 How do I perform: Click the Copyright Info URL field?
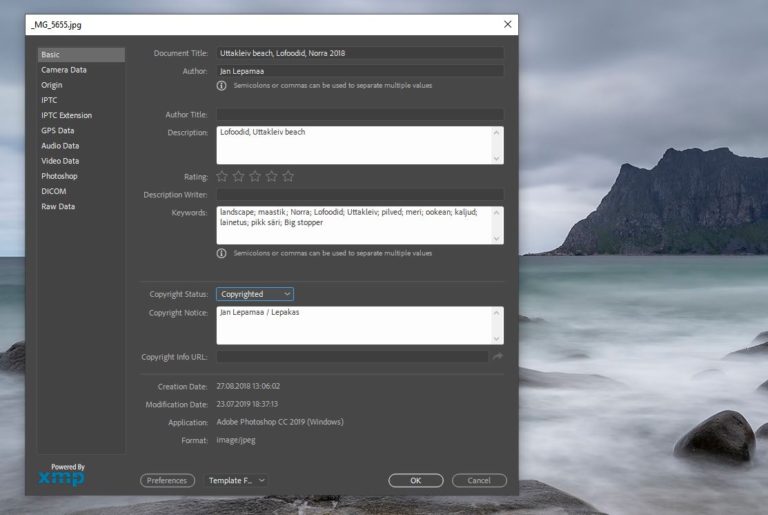click(352, 356)
